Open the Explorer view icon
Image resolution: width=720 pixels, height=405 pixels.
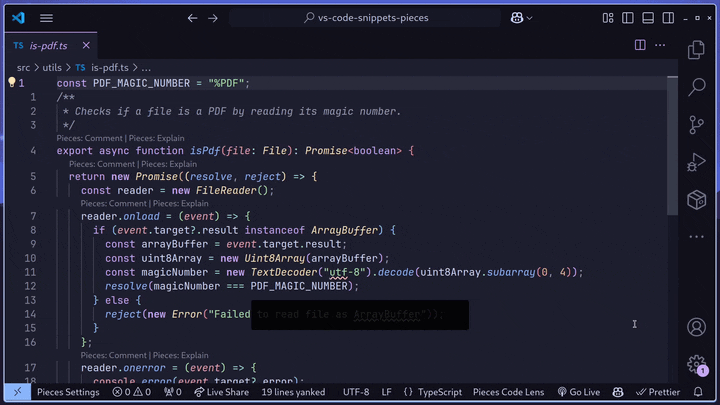click(x=697, y=50)
